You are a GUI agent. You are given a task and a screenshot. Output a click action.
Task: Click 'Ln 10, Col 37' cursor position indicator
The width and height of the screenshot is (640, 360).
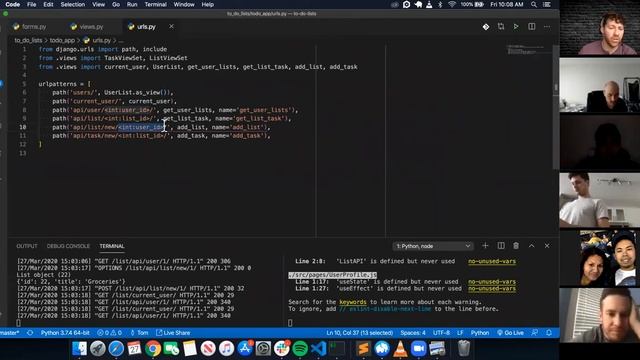coord(360,333)
